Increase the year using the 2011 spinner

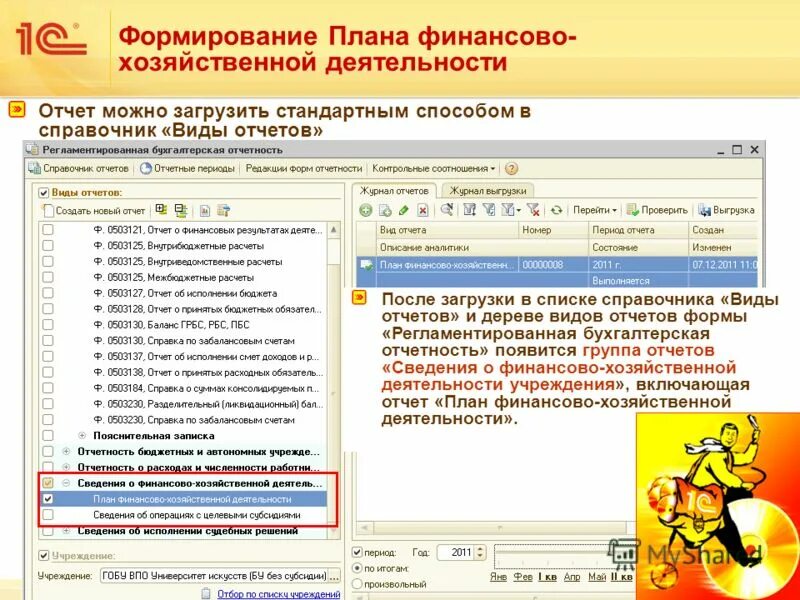[x=479, y=547]
